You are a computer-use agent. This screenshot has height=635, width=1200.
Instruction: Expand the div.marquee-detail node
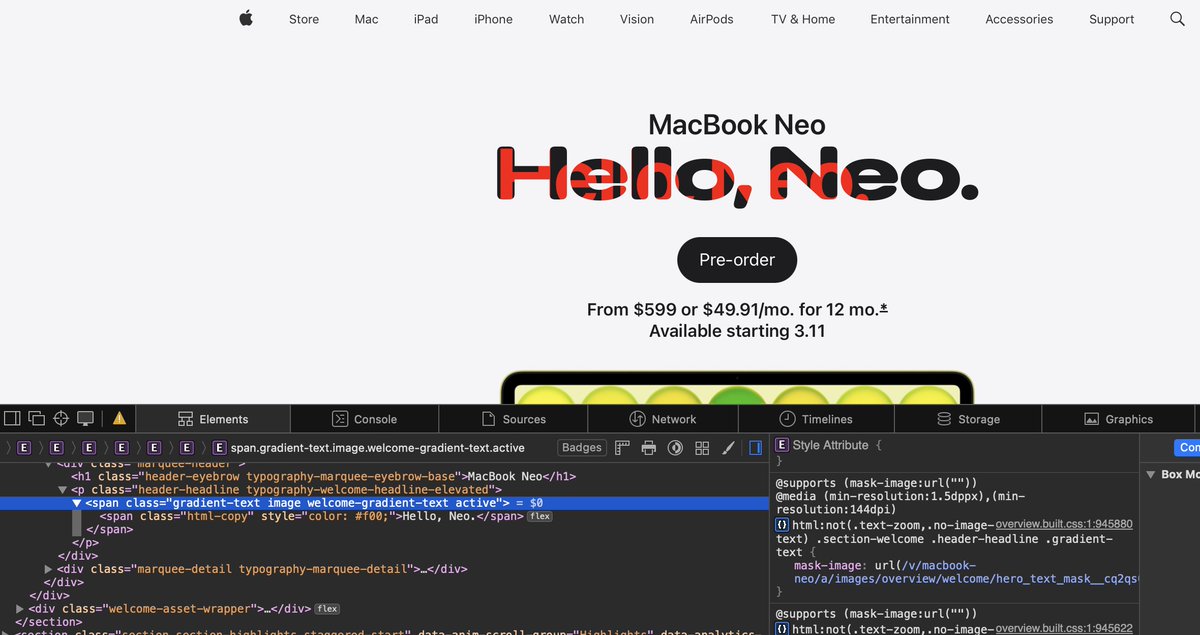(48, 569)
